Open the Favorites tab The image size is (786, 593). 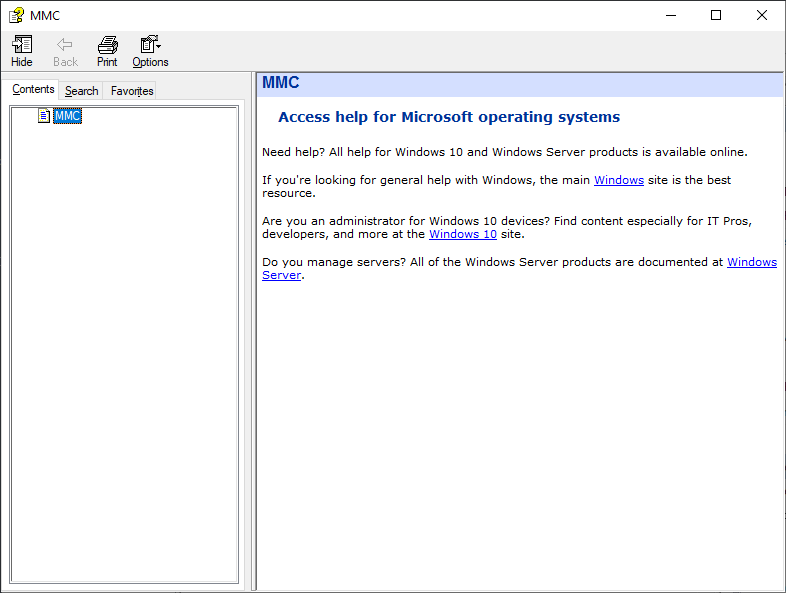[x=132, y=91]
